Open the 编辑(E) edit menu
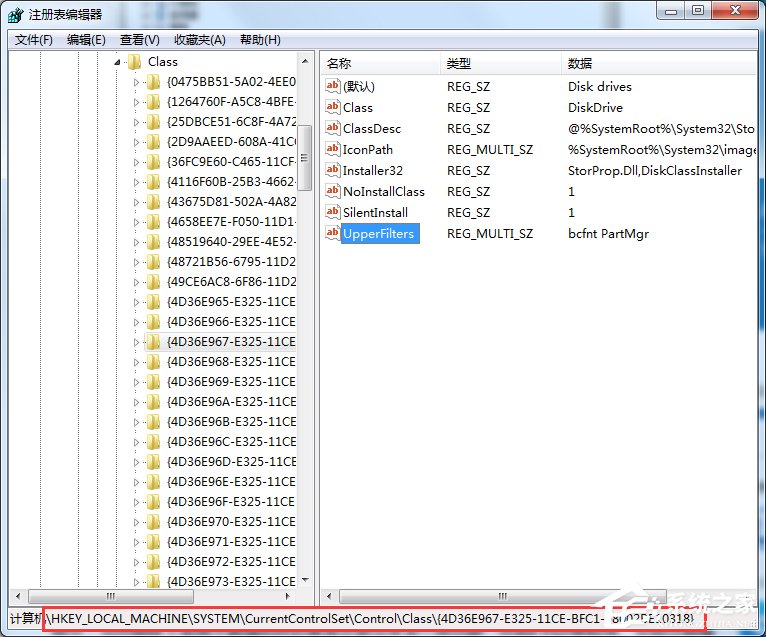The height and width of the screenshot is (637, 766). click(86, 40)
